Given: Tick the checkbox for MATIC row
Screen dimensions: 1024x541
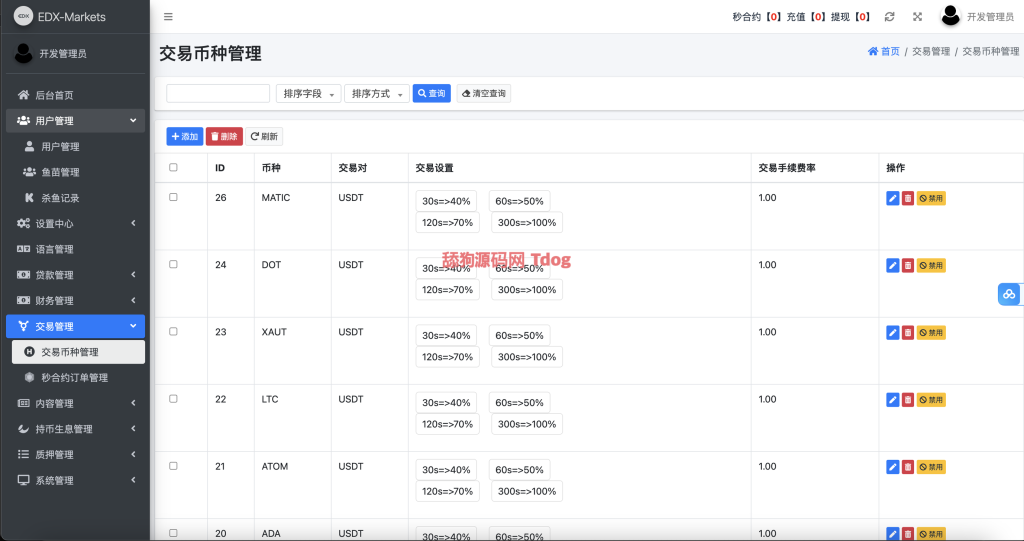Looking at the screenshot, I should click(x=173, y=198).
